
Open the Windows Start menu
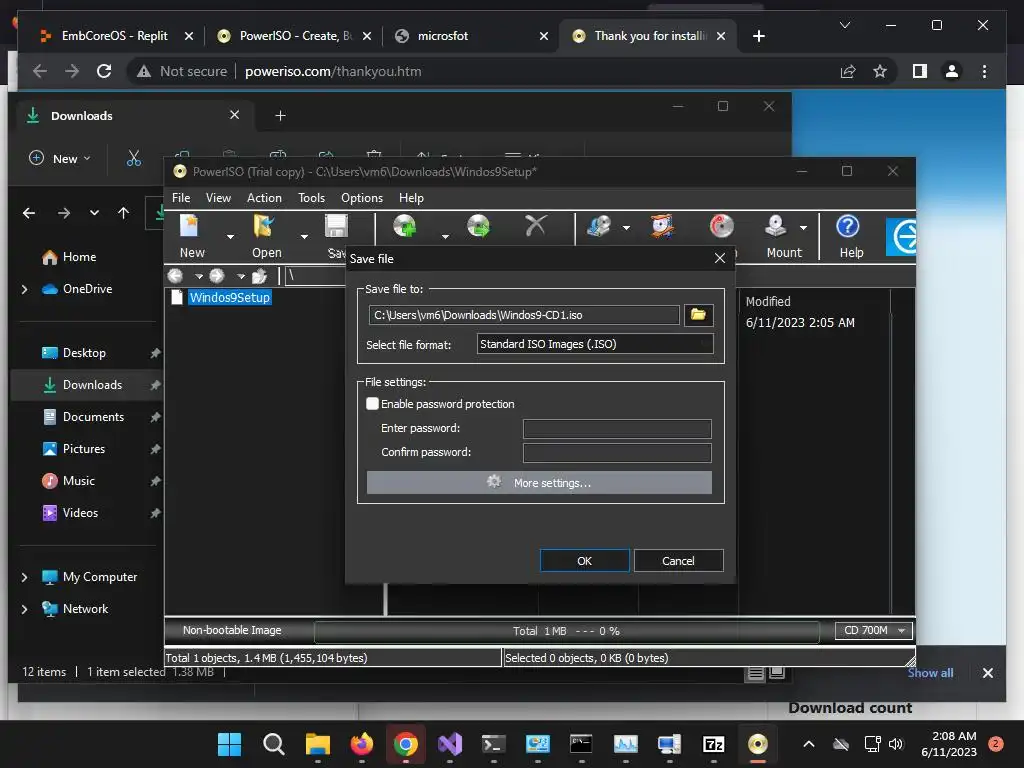point(229,744)
